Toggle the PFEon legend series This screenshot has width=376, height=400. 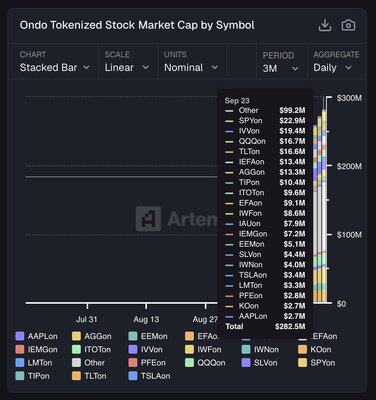pos(147,363)
